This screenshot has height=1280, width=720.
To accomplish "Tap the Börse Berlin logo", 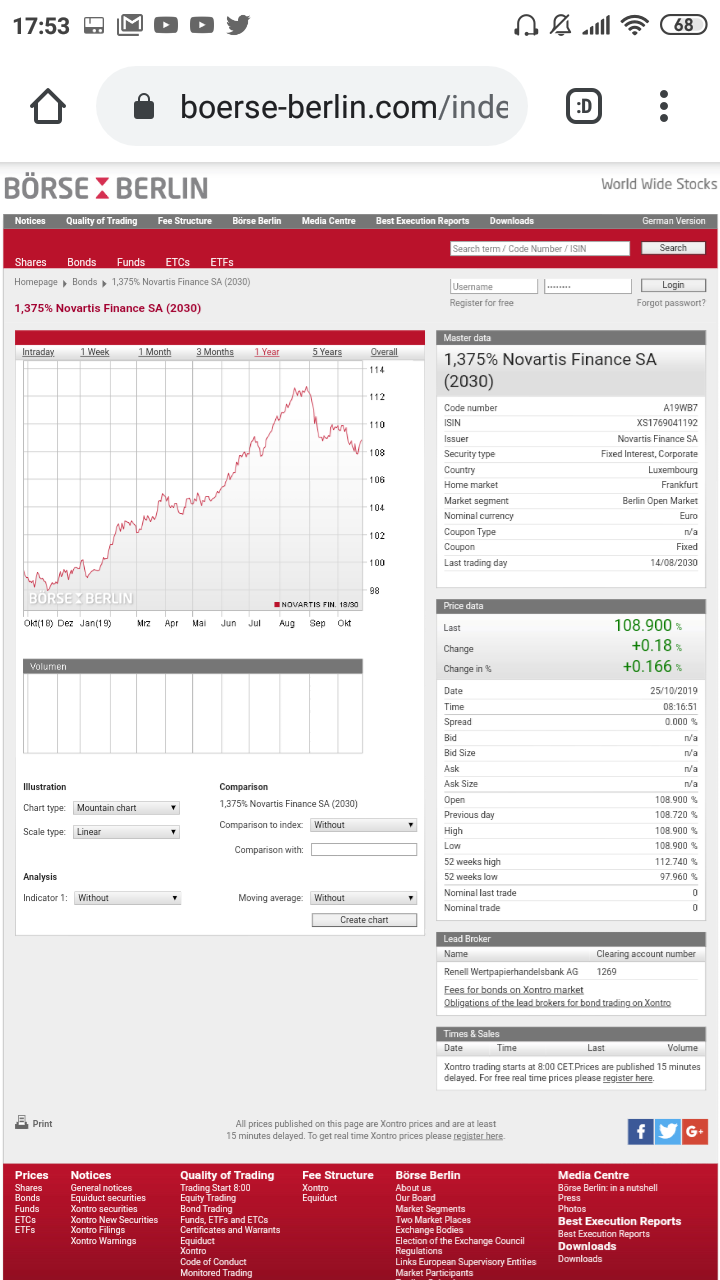I will click(106, 187).
